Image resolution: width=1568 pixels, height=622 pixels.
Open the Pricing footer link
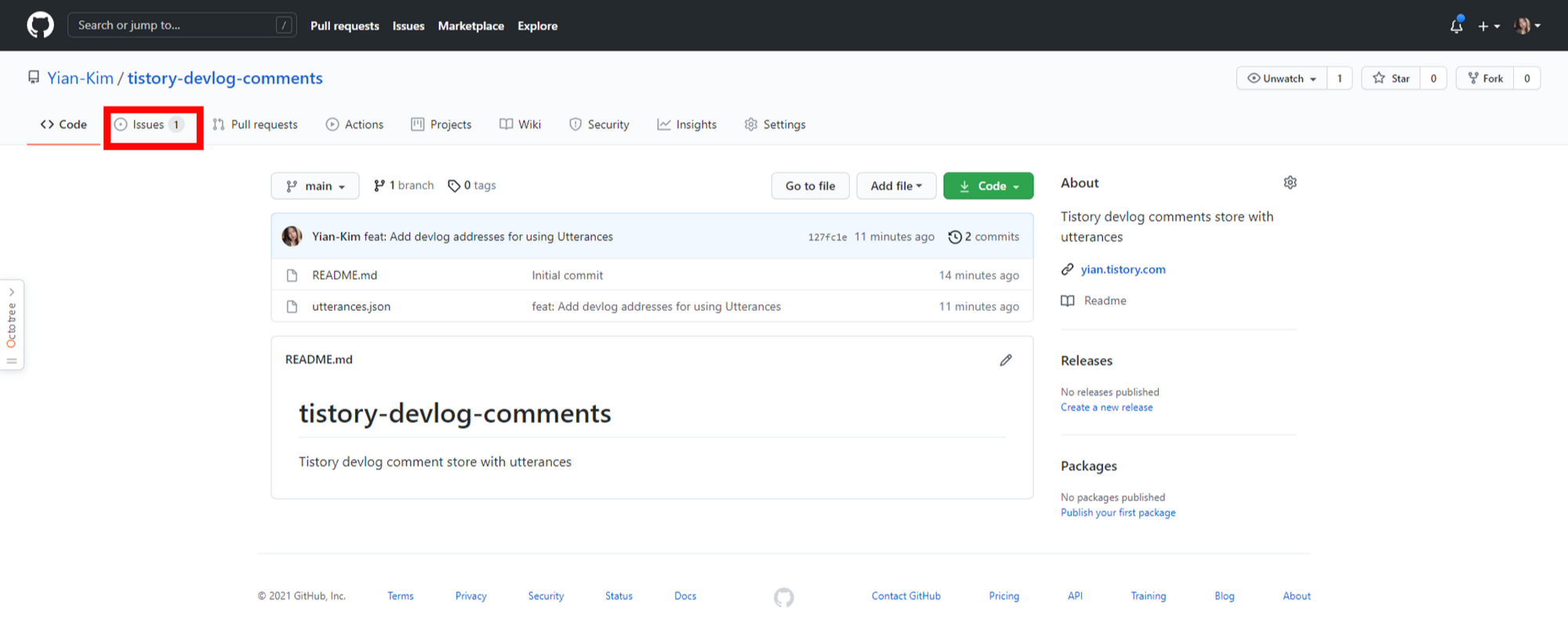(x=1004, y=596)
